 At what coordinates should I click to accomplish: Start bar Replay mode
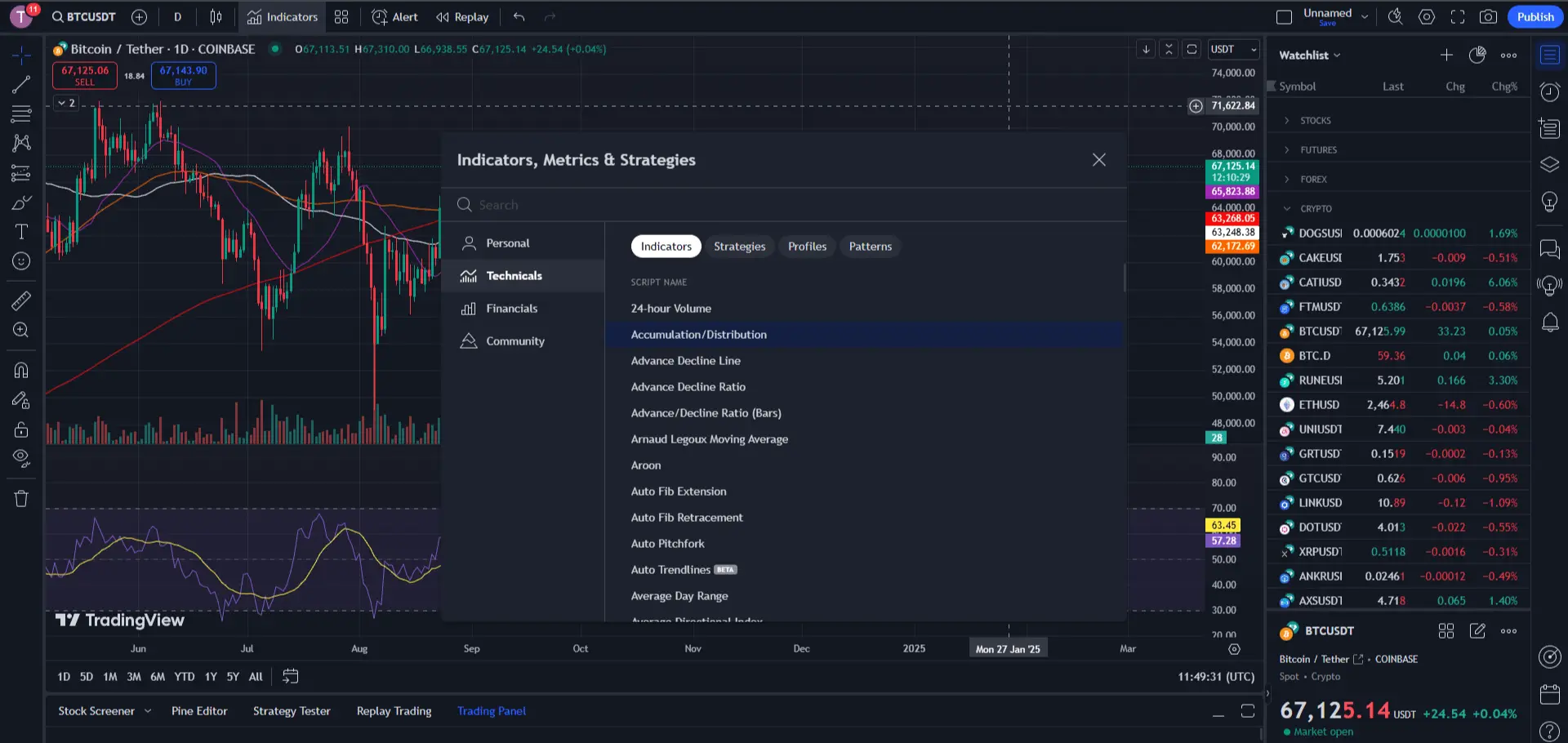(462, 17)
